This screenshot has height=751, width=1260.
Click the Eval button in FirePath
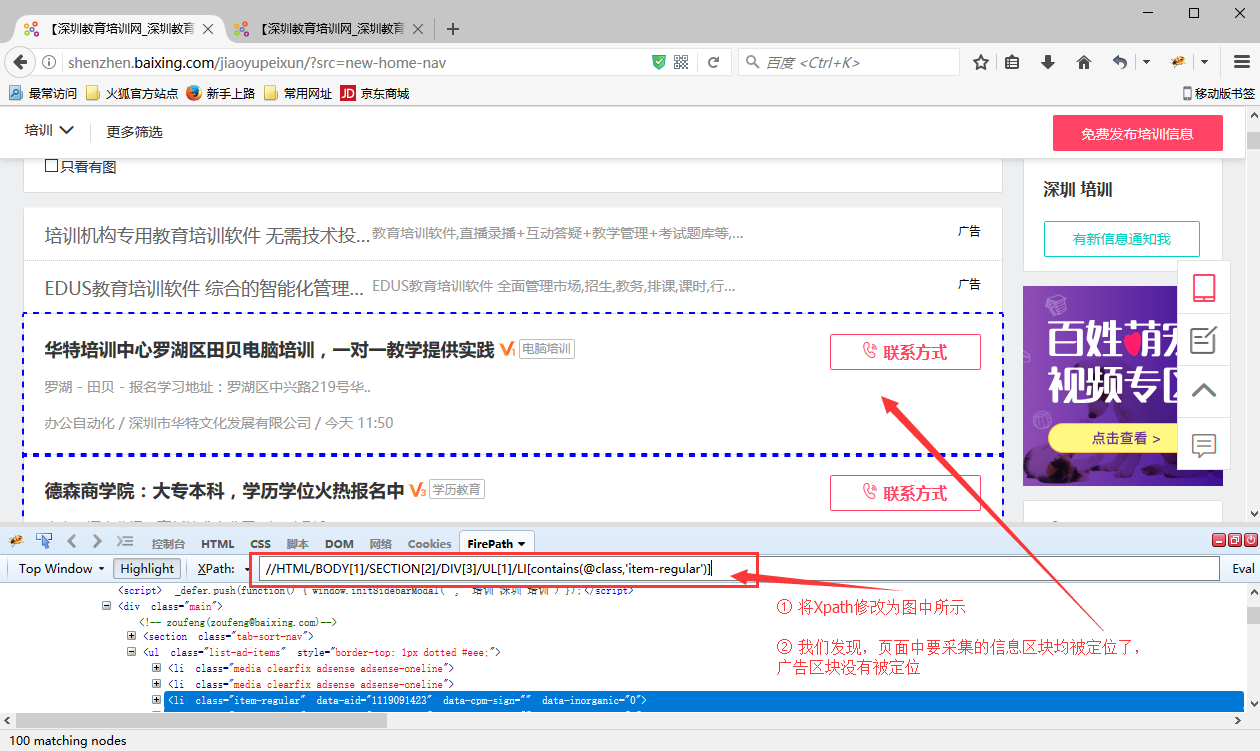click(x=1243, y=568)
